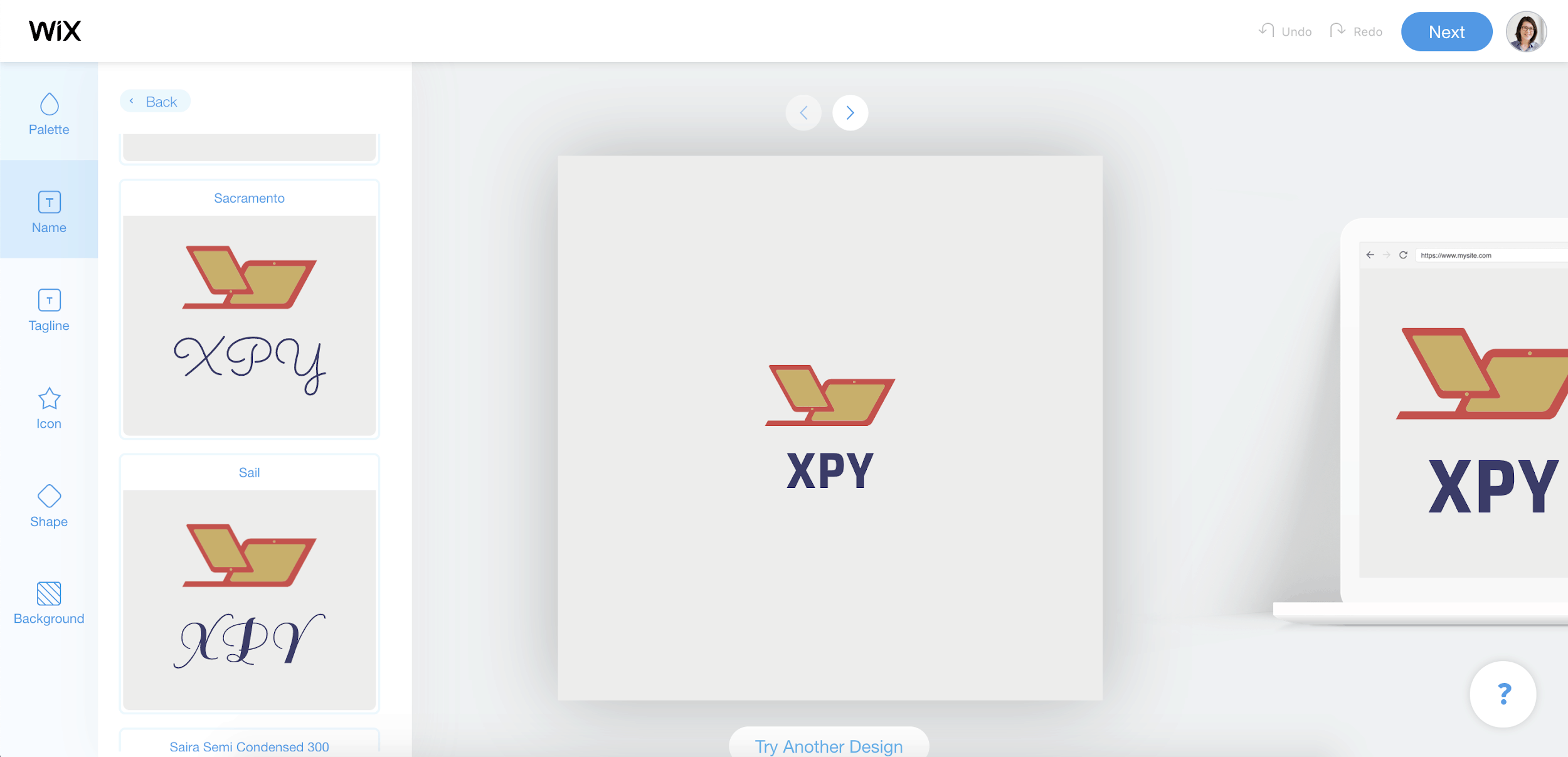Open the Background panel
This screenshot has width=1568, height=757.
[x=49, y=604]
